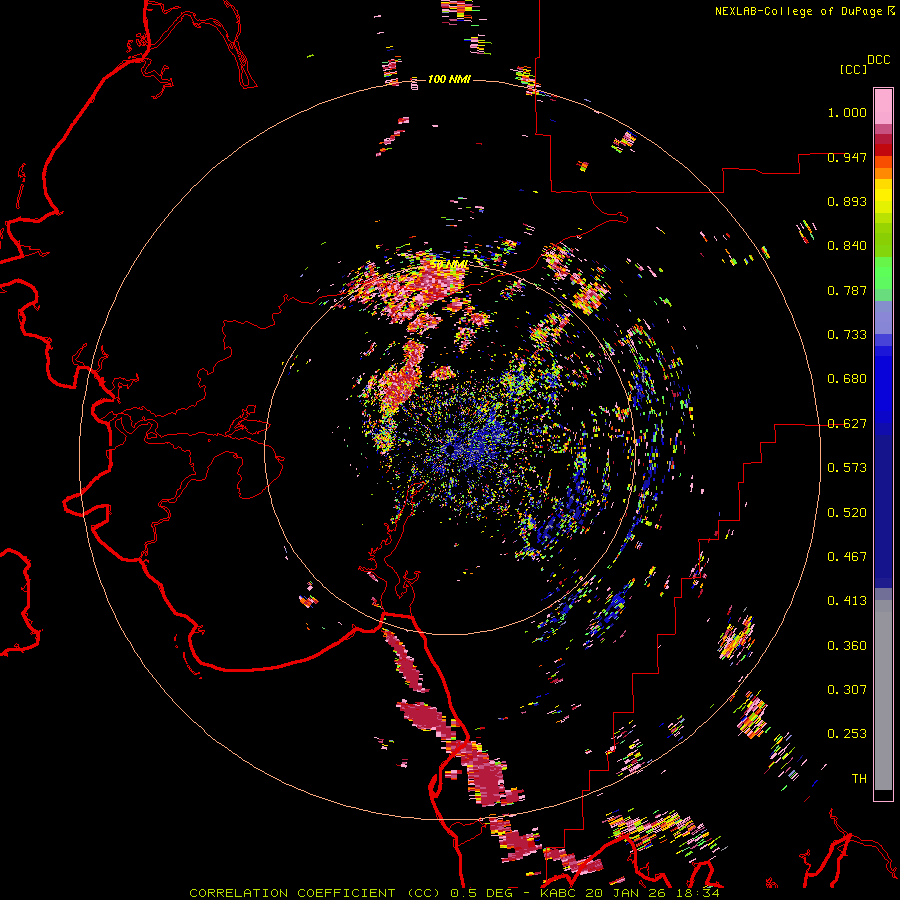Click the 0.680 scale value
This screenshot has width=900, height=900.
pos(847,379)
